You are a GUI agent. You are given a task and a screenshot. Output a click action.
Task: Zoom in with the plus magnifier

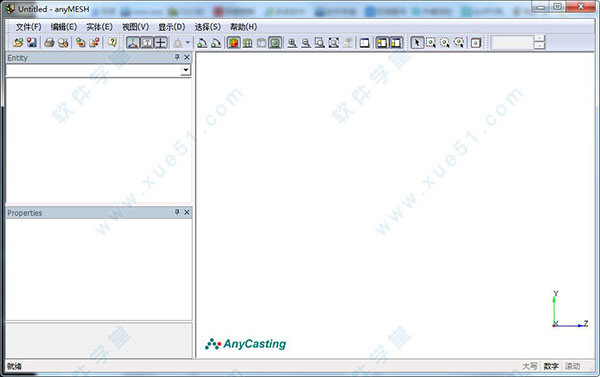(x=292, y=42)
